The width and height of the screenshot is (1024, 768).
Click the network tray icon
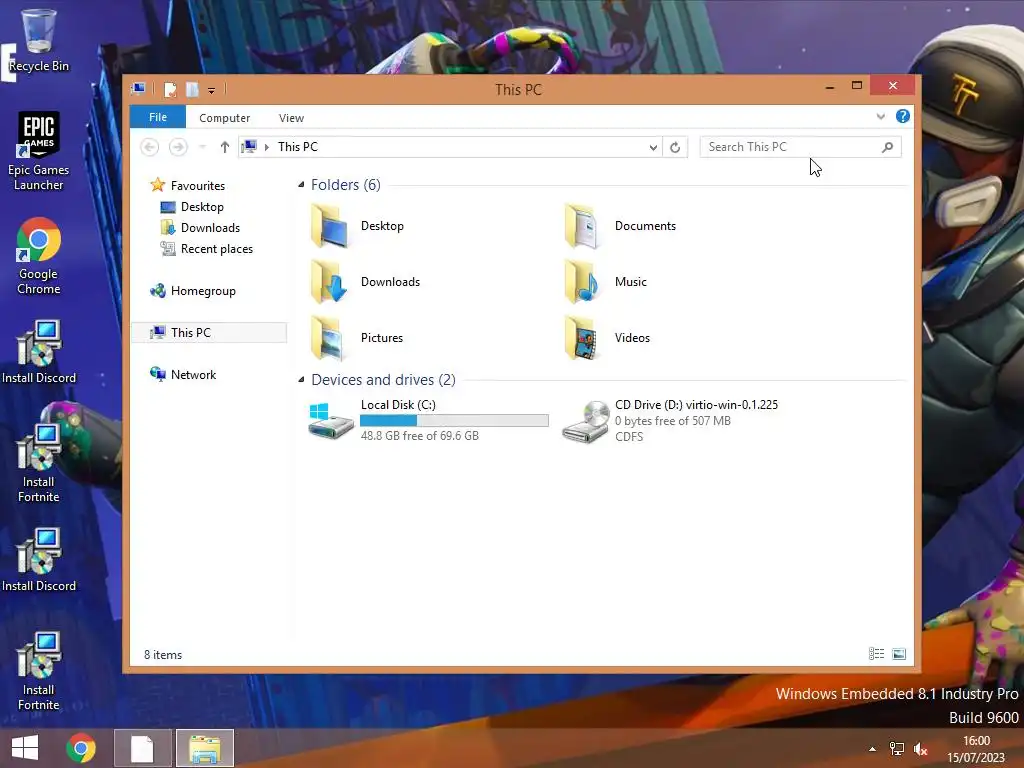click(x=897, y=749)
